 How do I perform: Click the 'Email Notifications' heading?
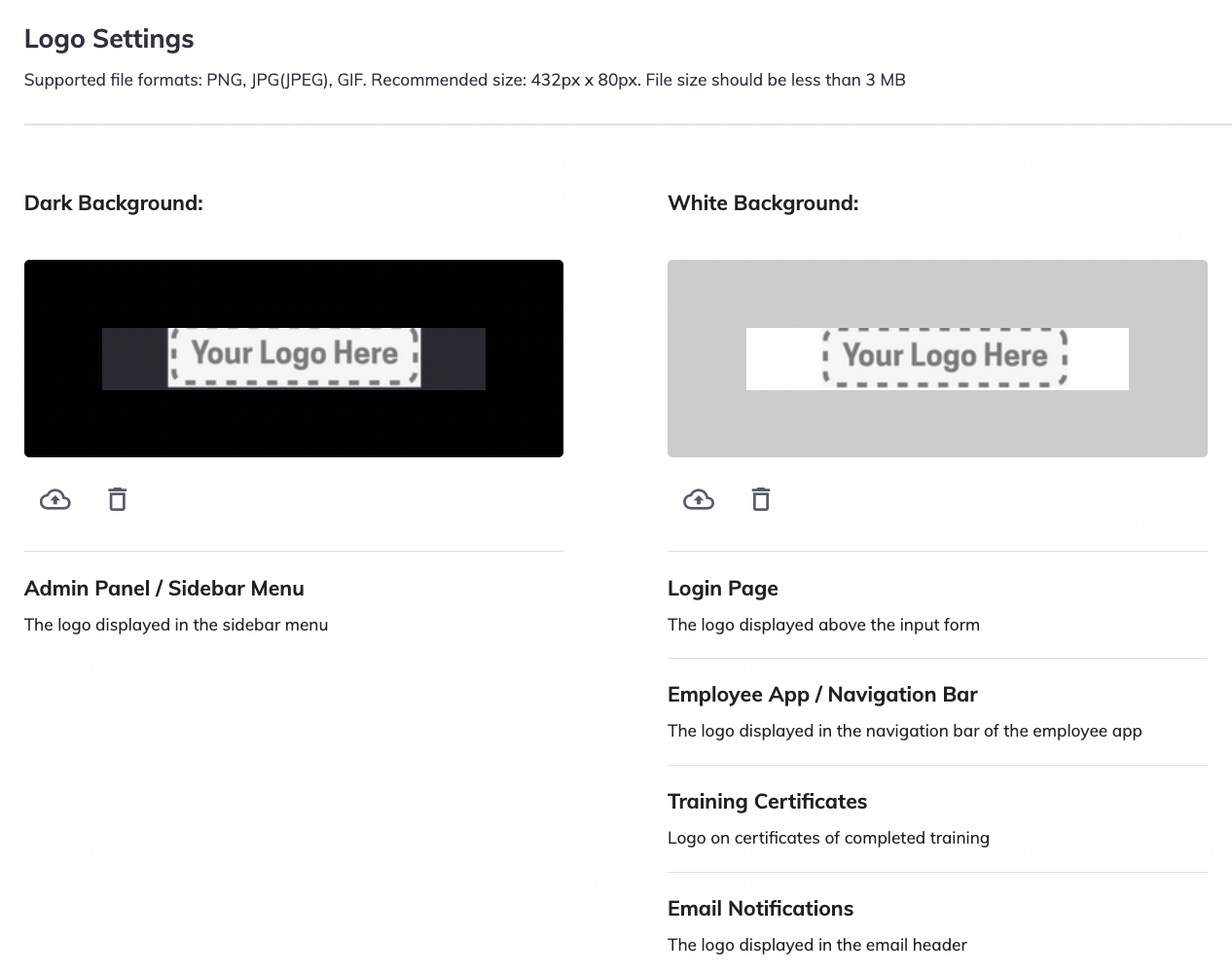[x=760, y=908]
